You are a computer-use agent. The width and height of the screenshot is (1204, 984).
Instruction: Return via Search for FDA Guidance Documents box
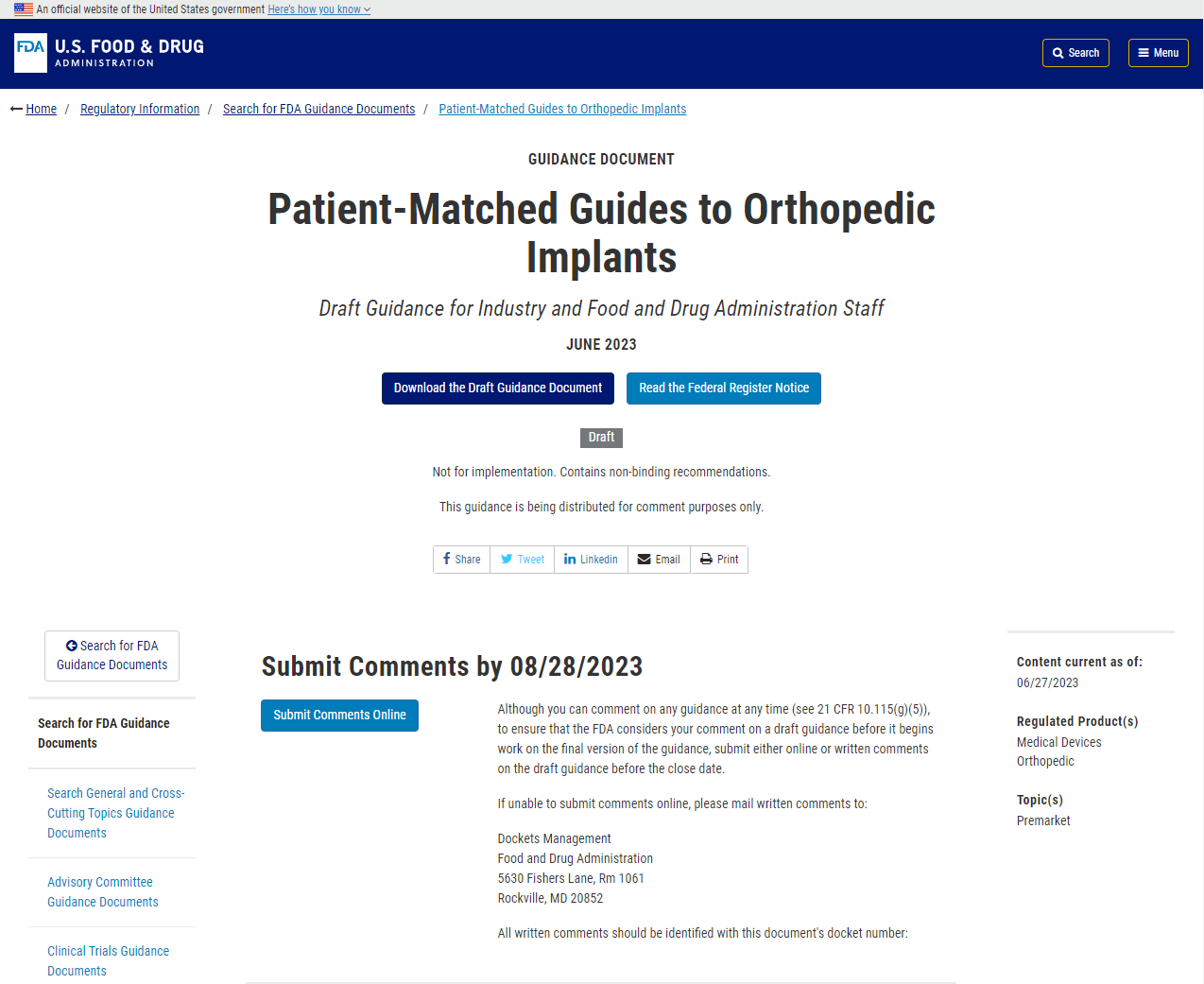tap(112, 656)
